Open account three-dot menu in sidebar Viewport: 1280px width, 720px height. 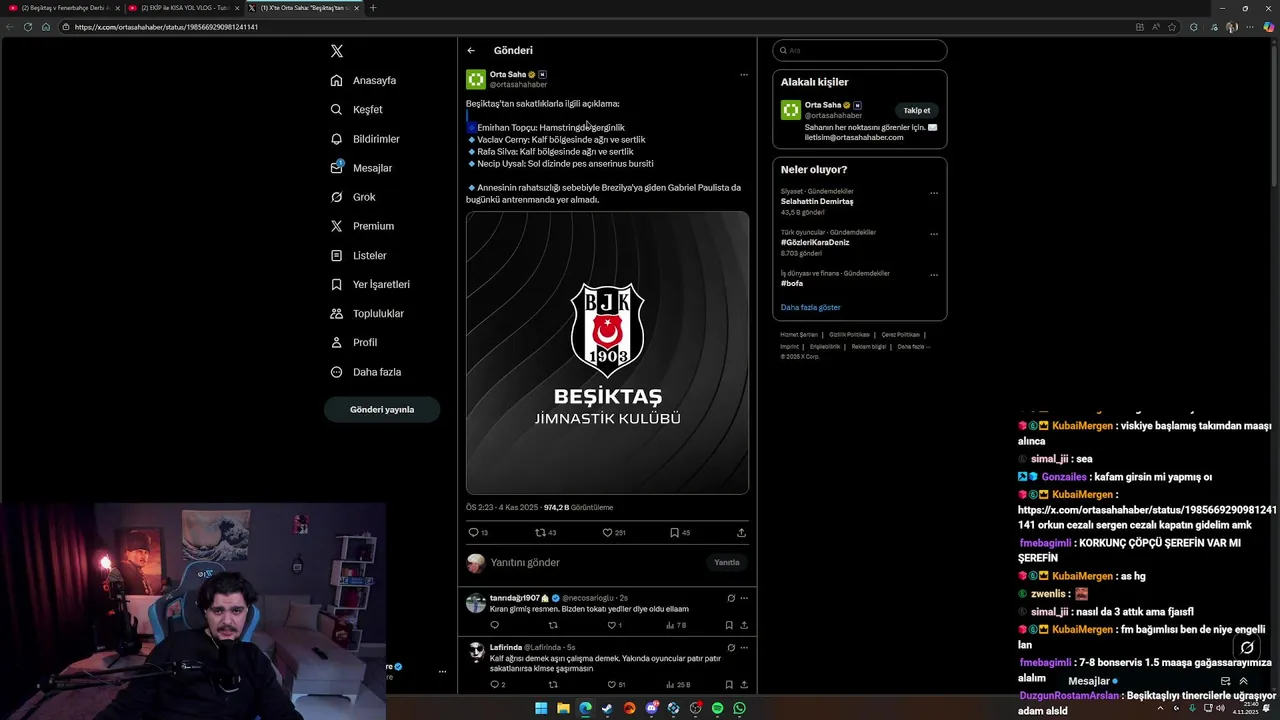tap(442, 672)
